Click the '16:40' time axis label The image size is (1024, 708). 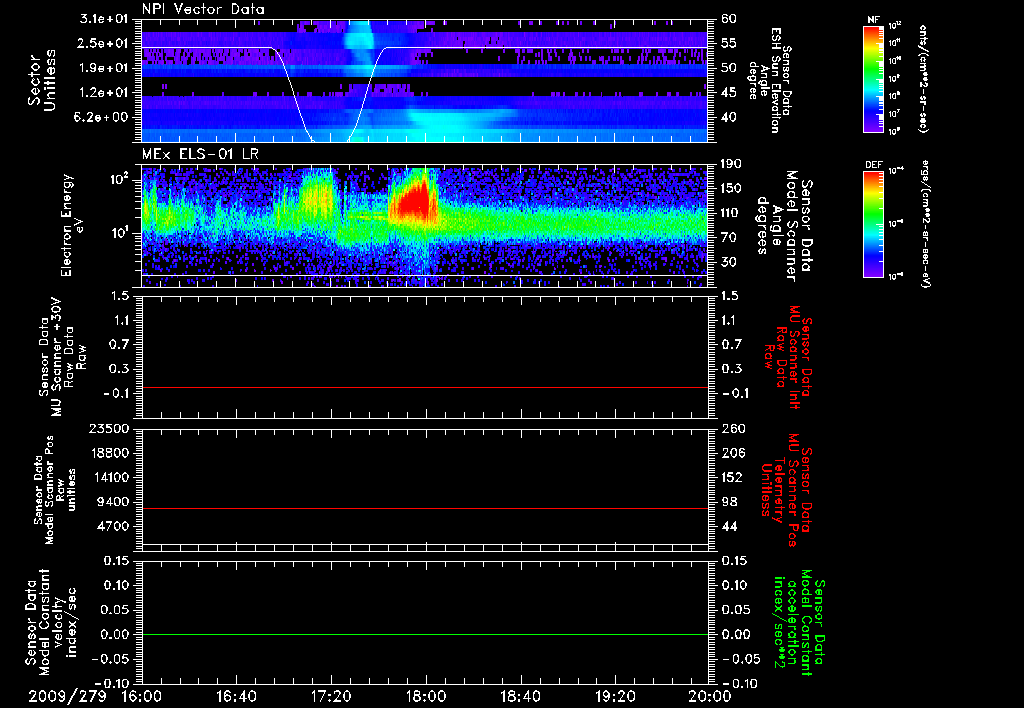click(x=236, y=696)
